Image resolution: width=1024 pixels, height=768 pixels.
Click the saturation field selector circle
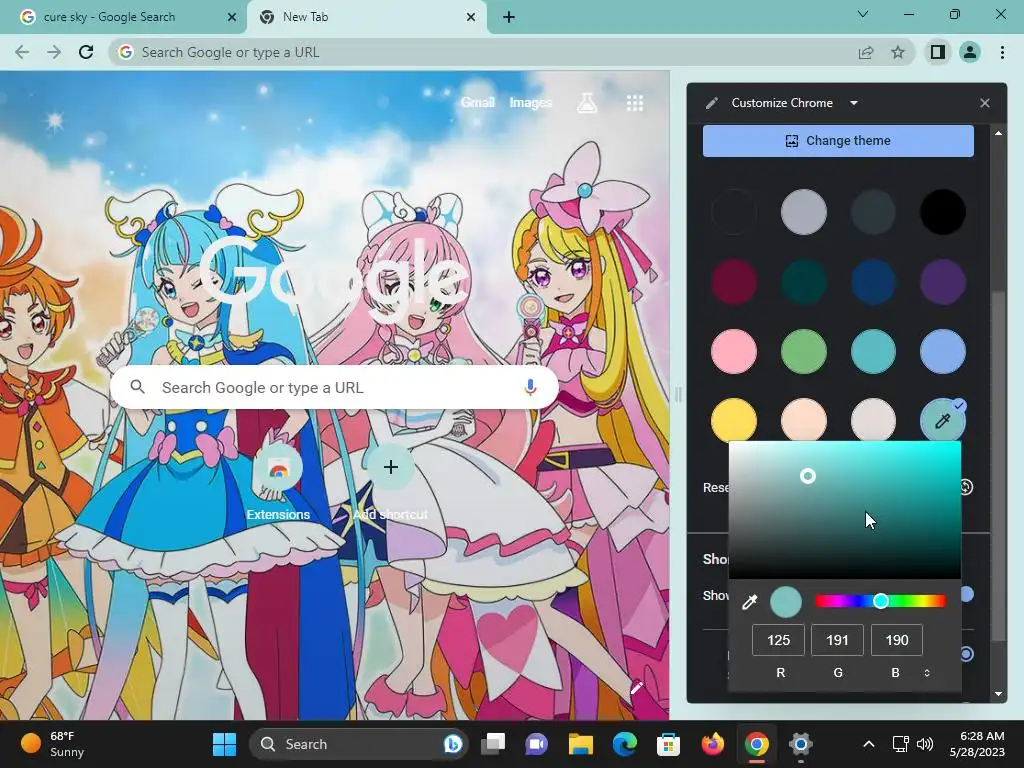(x=808, y=476)
